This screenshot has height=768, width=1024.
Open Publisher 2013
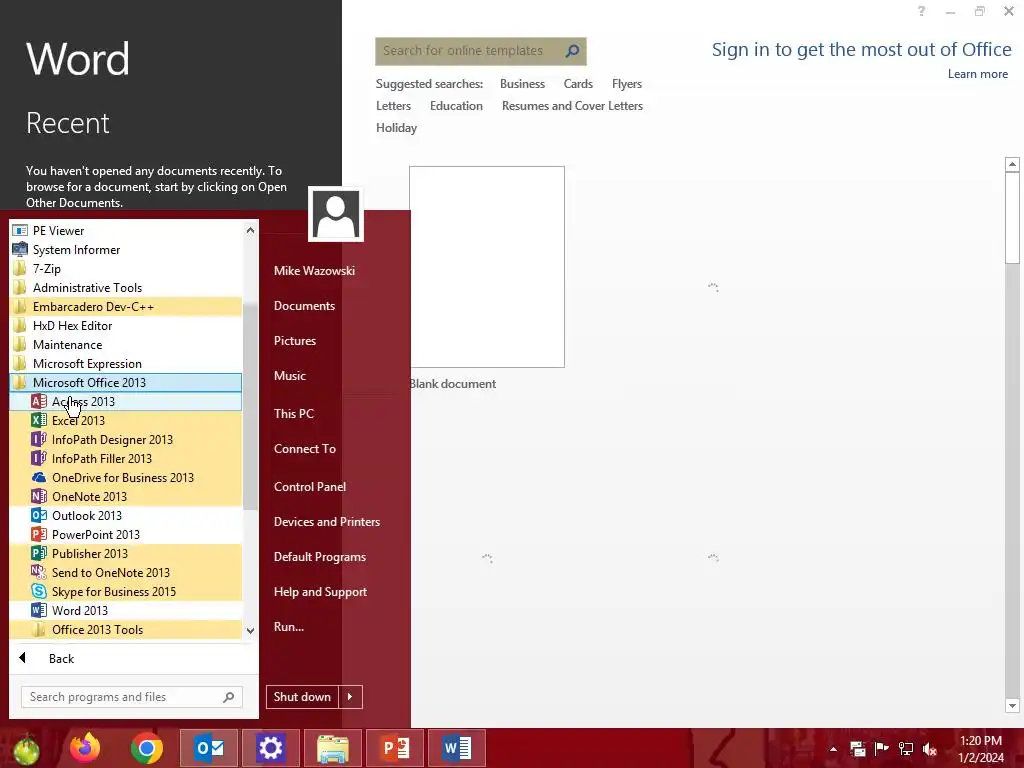125,553
